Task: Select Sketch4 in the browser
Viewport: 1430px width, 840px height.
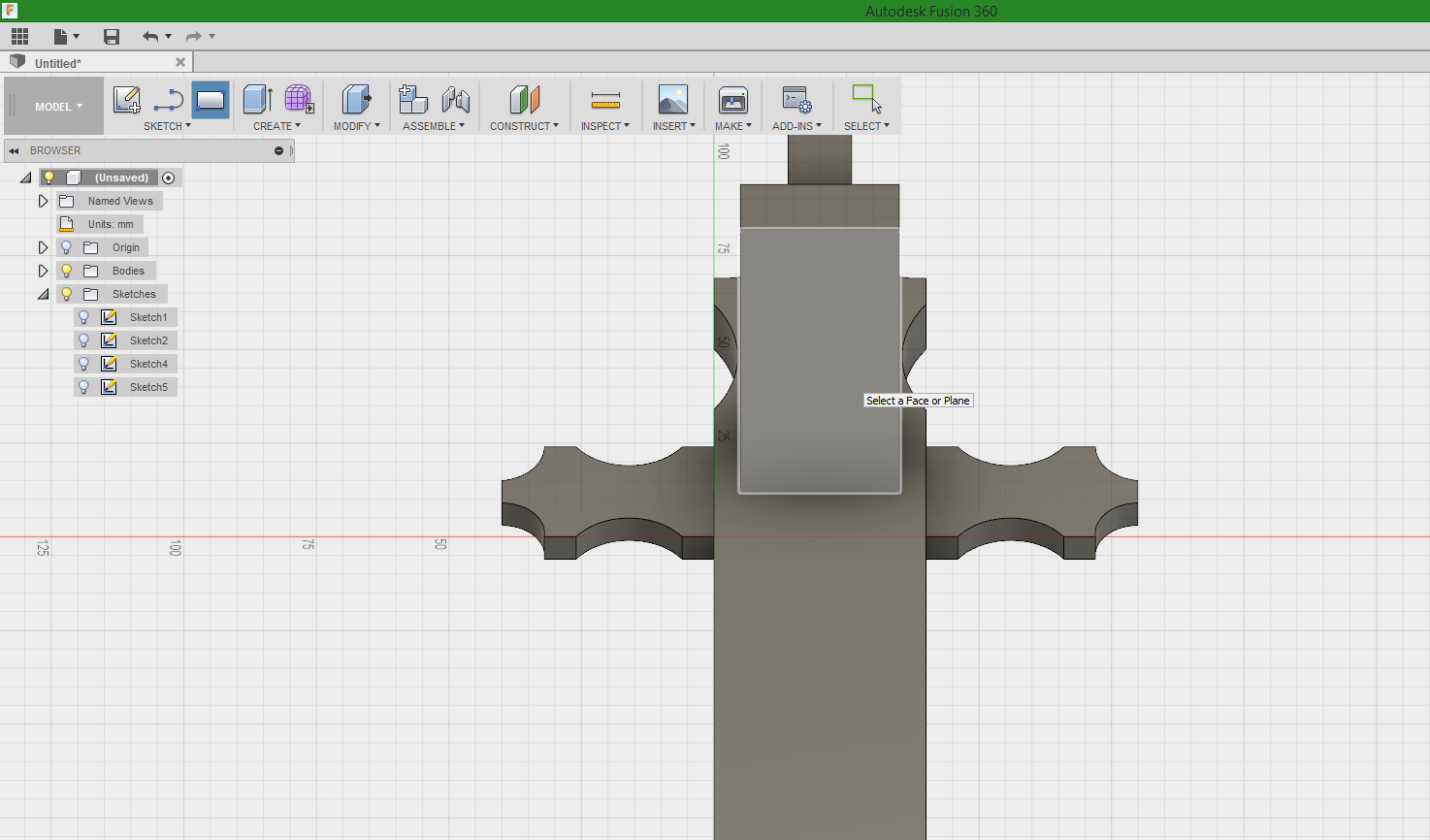Action: tap(148, 364)
